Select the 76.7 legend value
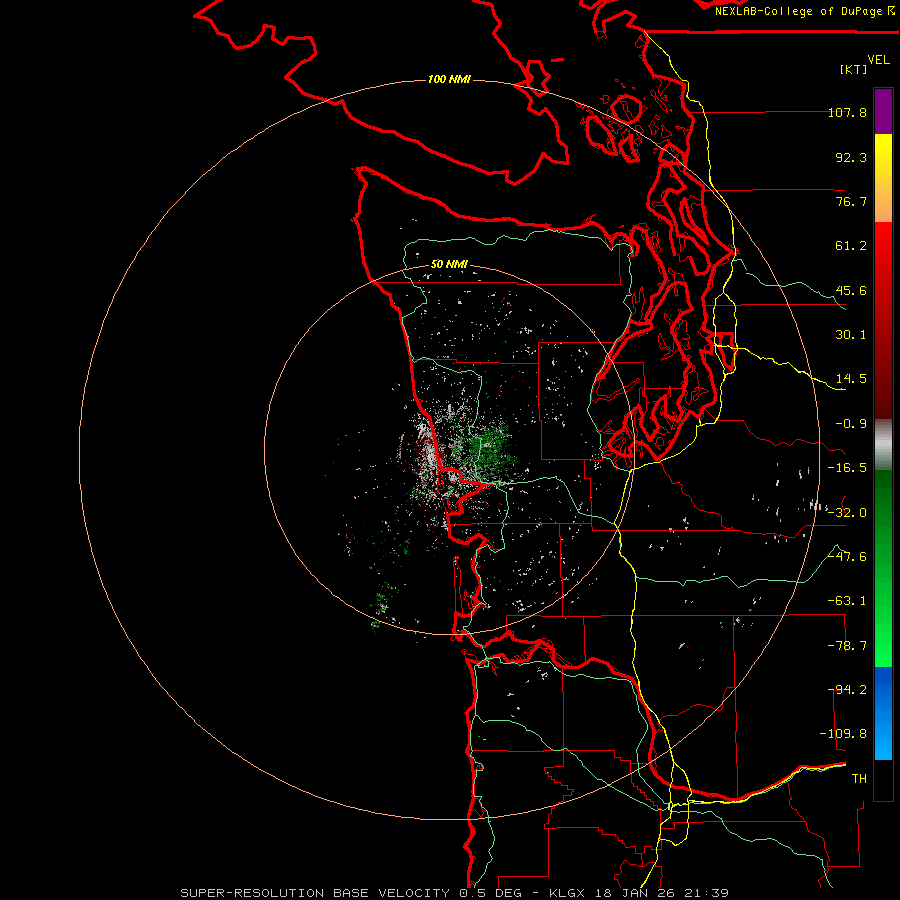The width and height of the screenshot is (900, 900). coord(851,201)
